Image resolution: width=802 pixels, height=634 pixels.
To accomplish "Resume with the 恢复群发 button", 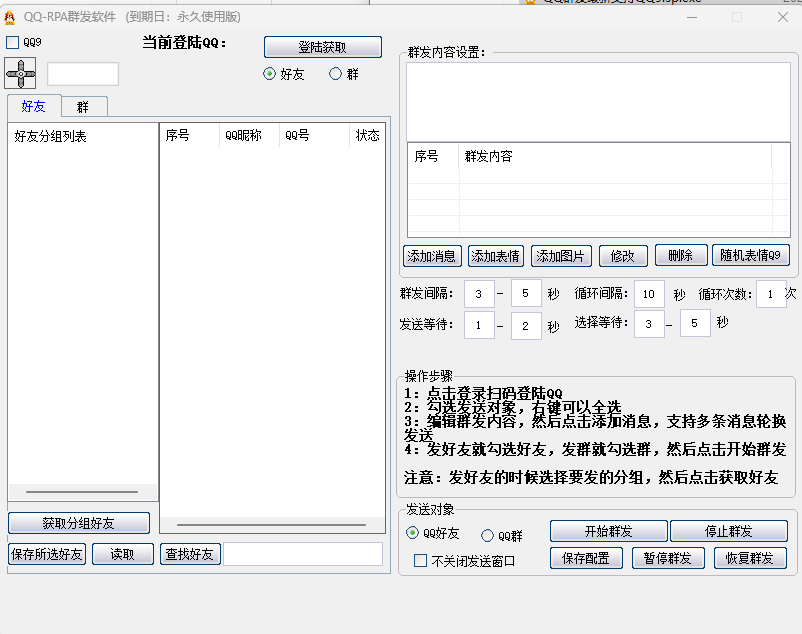I will [x=750, y=558].
